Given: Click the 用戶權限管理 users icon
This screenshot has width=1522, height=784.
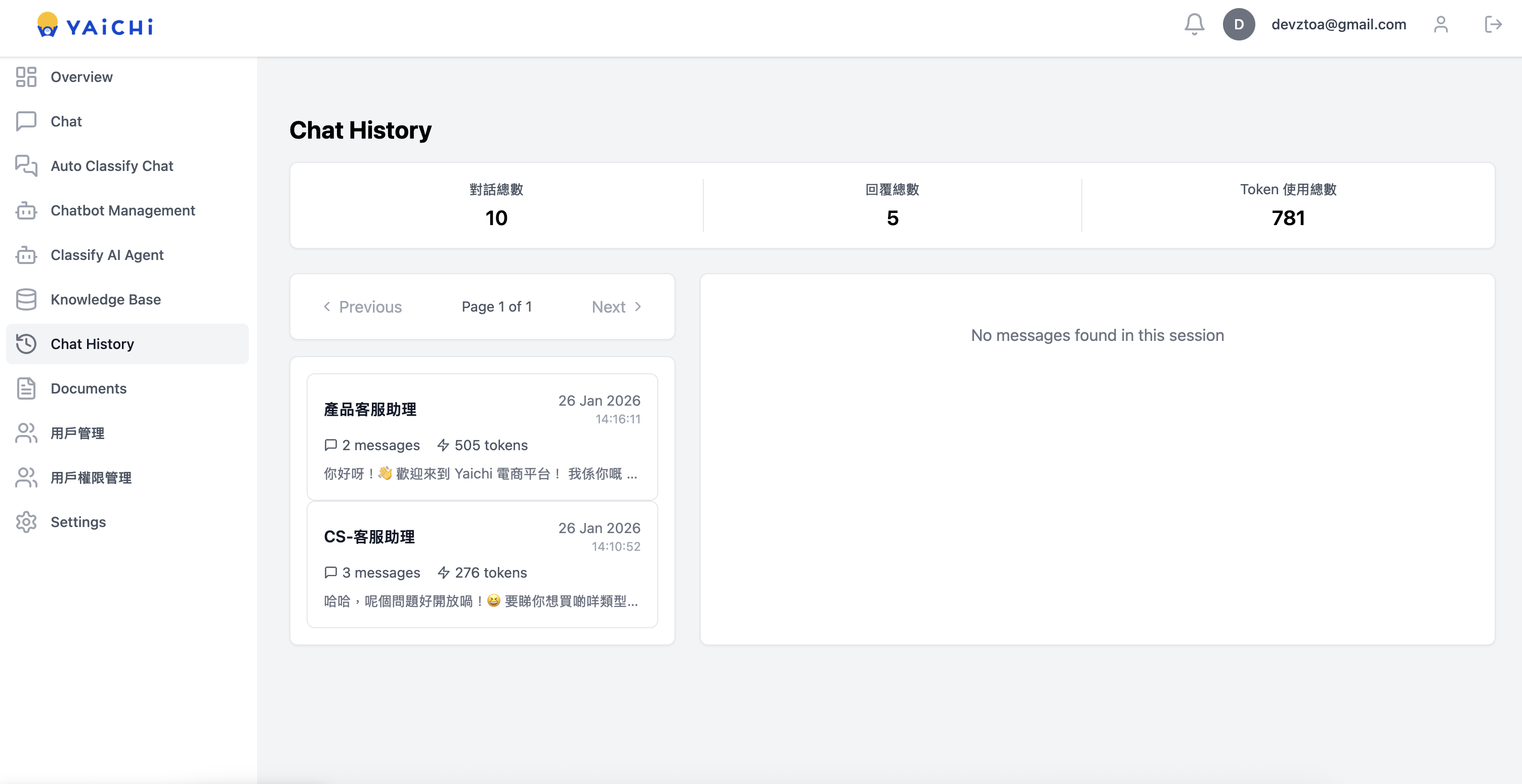Looking at the screenshot, I should [x=26, y=477].
